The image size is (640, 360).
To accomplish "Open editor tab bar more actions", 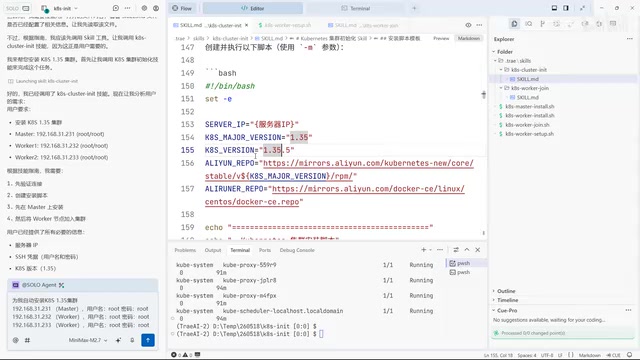I will point(479,25).
